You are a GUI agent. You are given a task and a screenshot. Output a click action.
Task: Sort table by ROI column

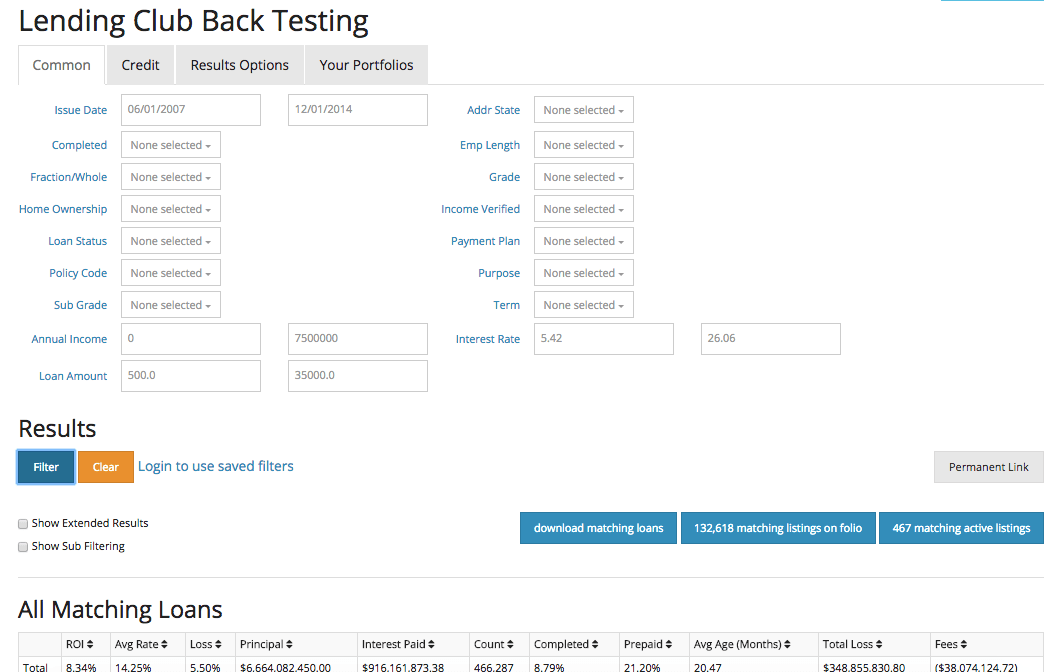point(79,645)
